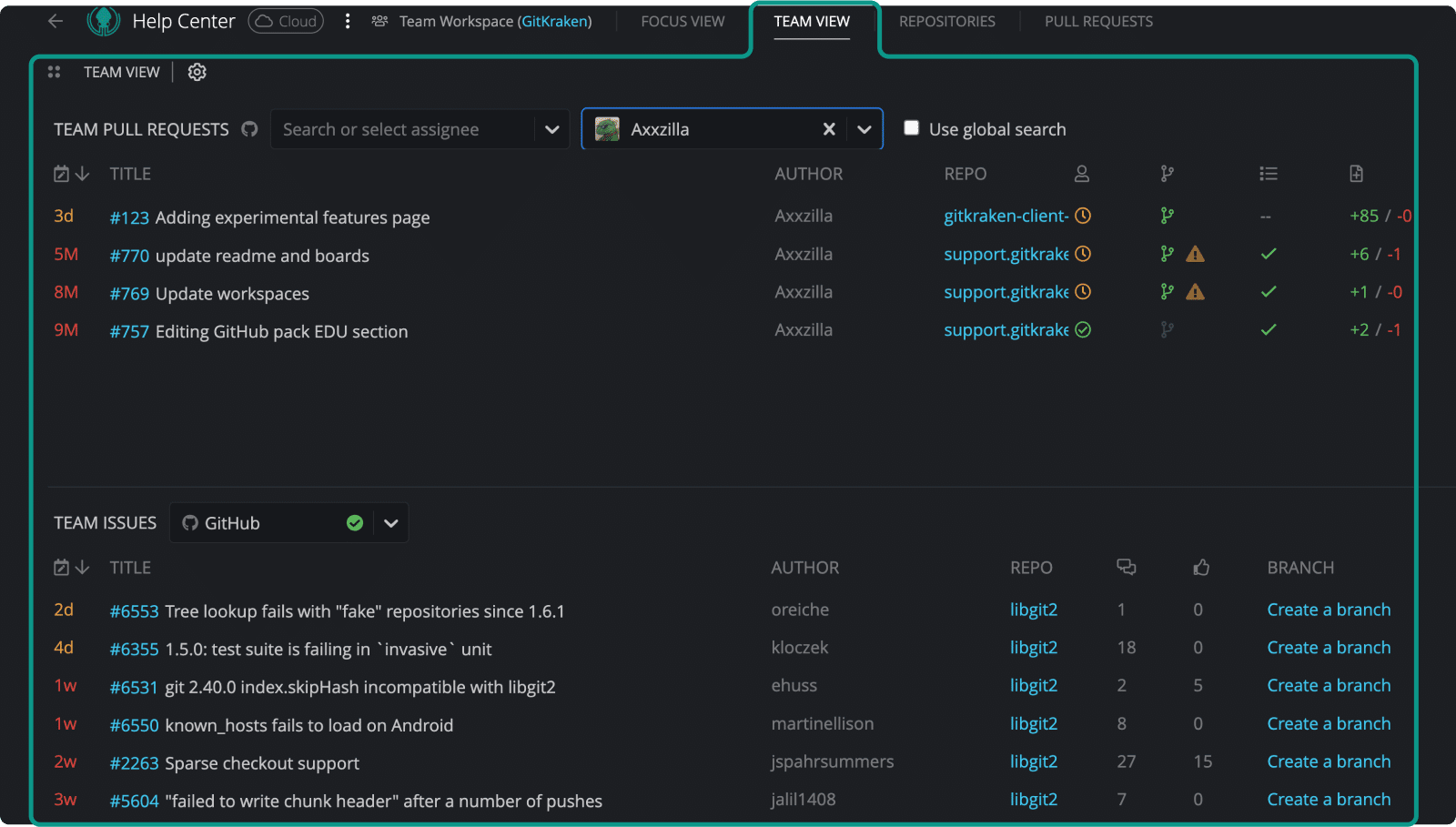
Task: Open issue #6531 link
Action: pyautogui.click(x=134, y=687)
